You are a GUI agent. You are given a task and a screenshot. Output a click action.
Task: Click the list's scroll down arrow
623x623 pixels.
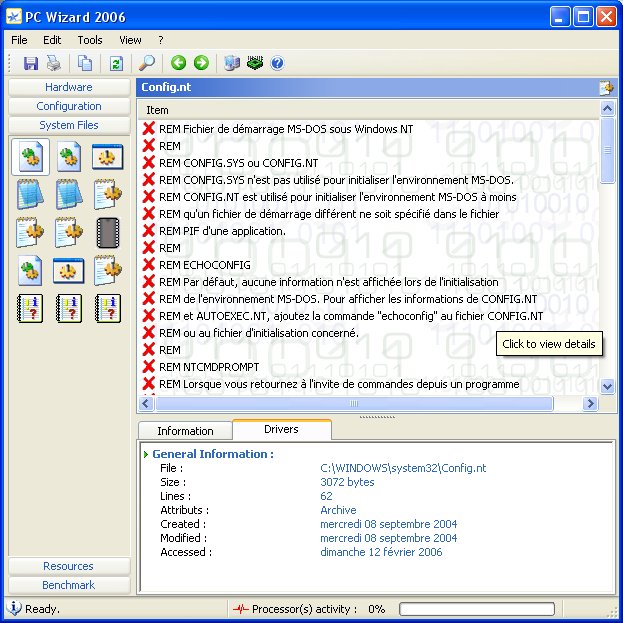(x=607, y=386)
